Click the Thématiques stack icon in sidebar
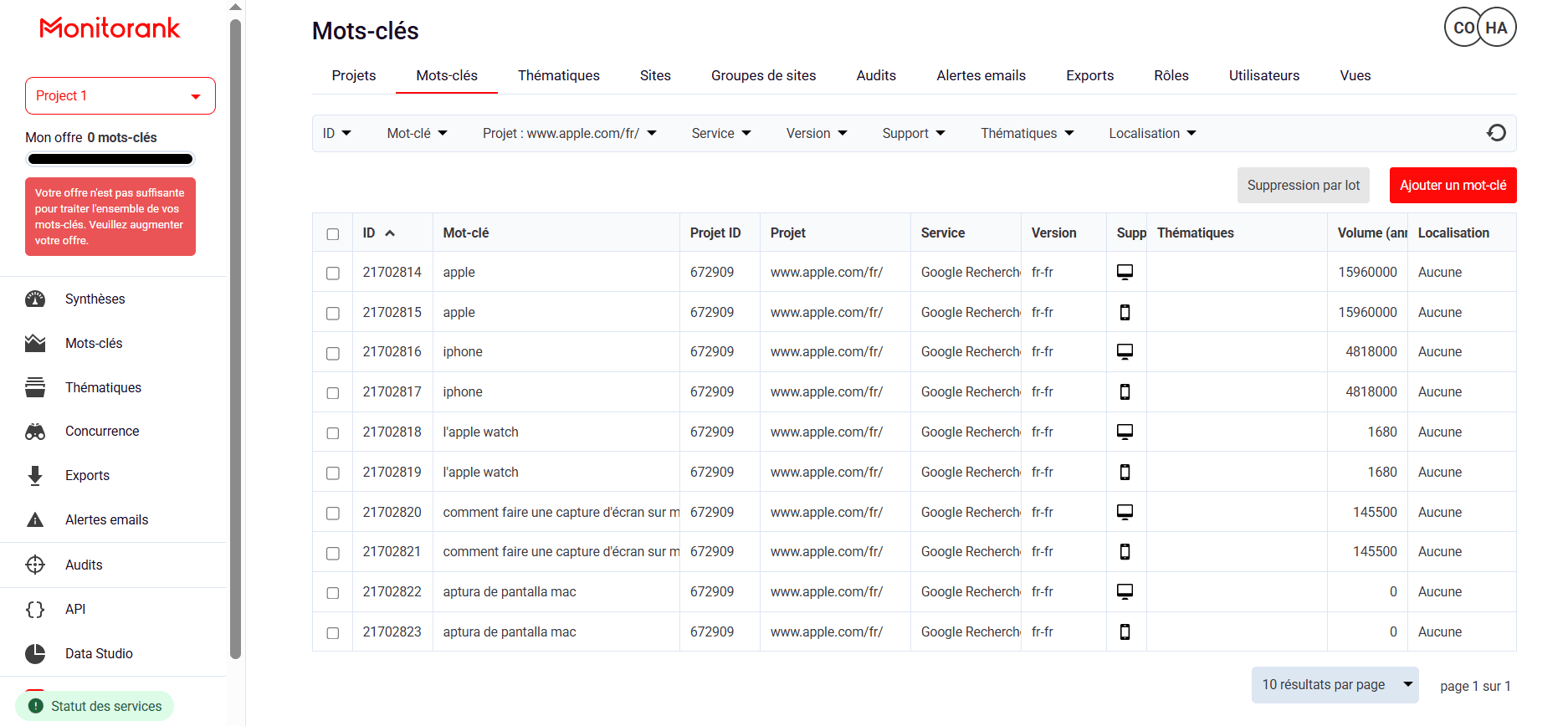The width and height of the screenshot is (1568, 726). coord(35,387)
